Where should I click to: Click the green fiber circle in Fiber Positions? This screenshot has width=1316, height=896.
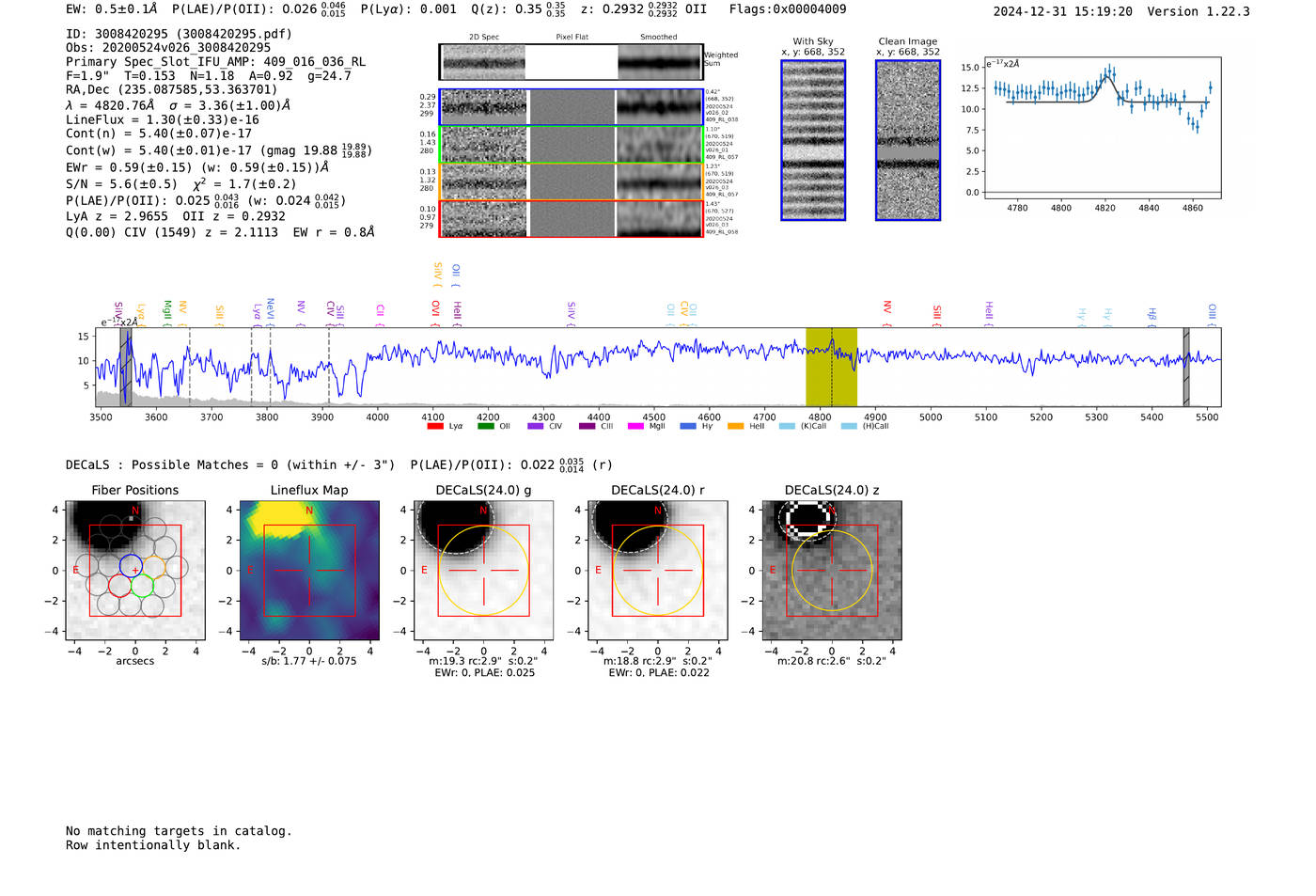coord(141,586)
